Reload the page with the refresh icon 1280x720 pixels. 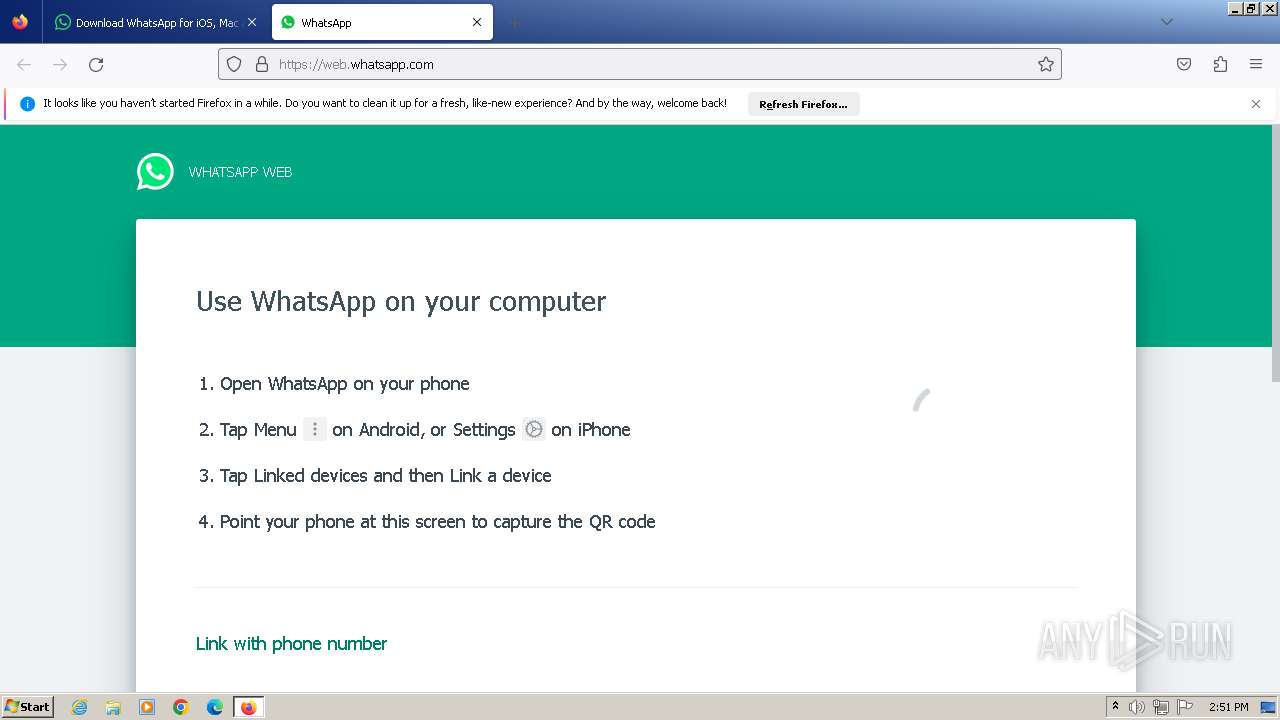pos(96,64)
